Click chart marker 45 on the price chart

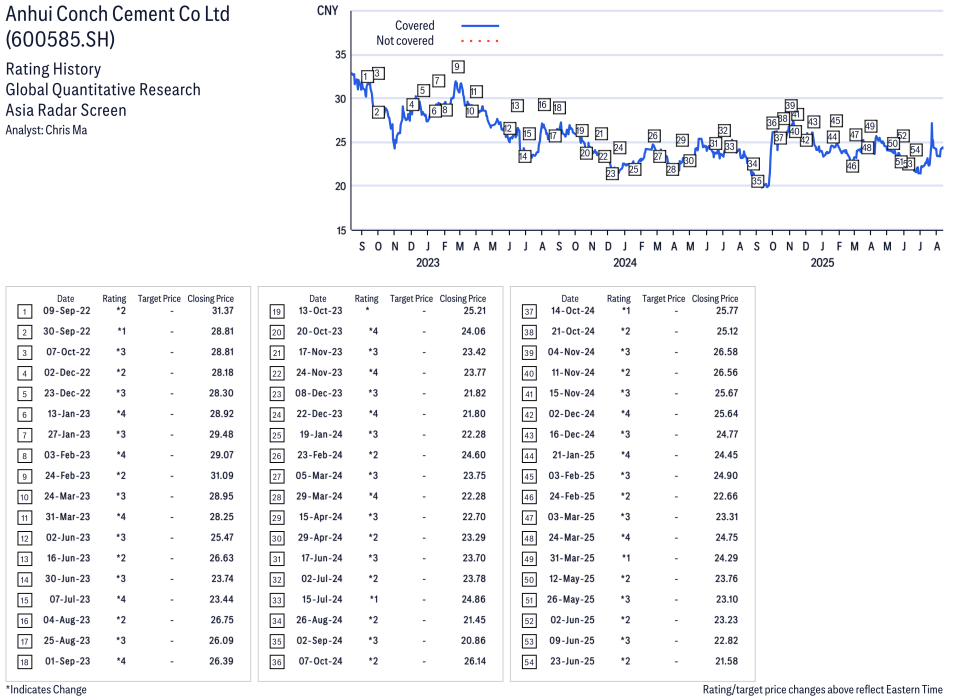point(836,120)
